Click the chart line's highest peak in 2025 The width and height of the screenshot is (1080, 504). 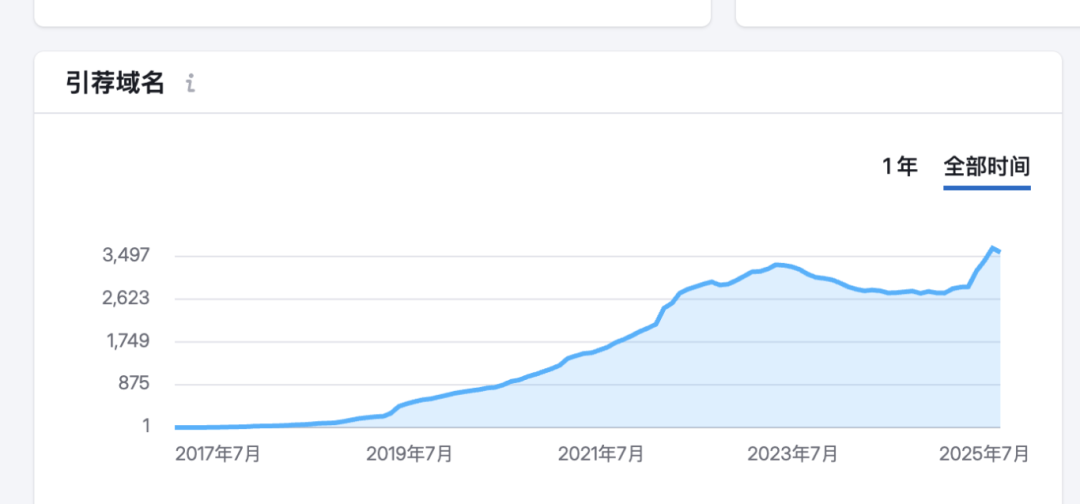992,247
